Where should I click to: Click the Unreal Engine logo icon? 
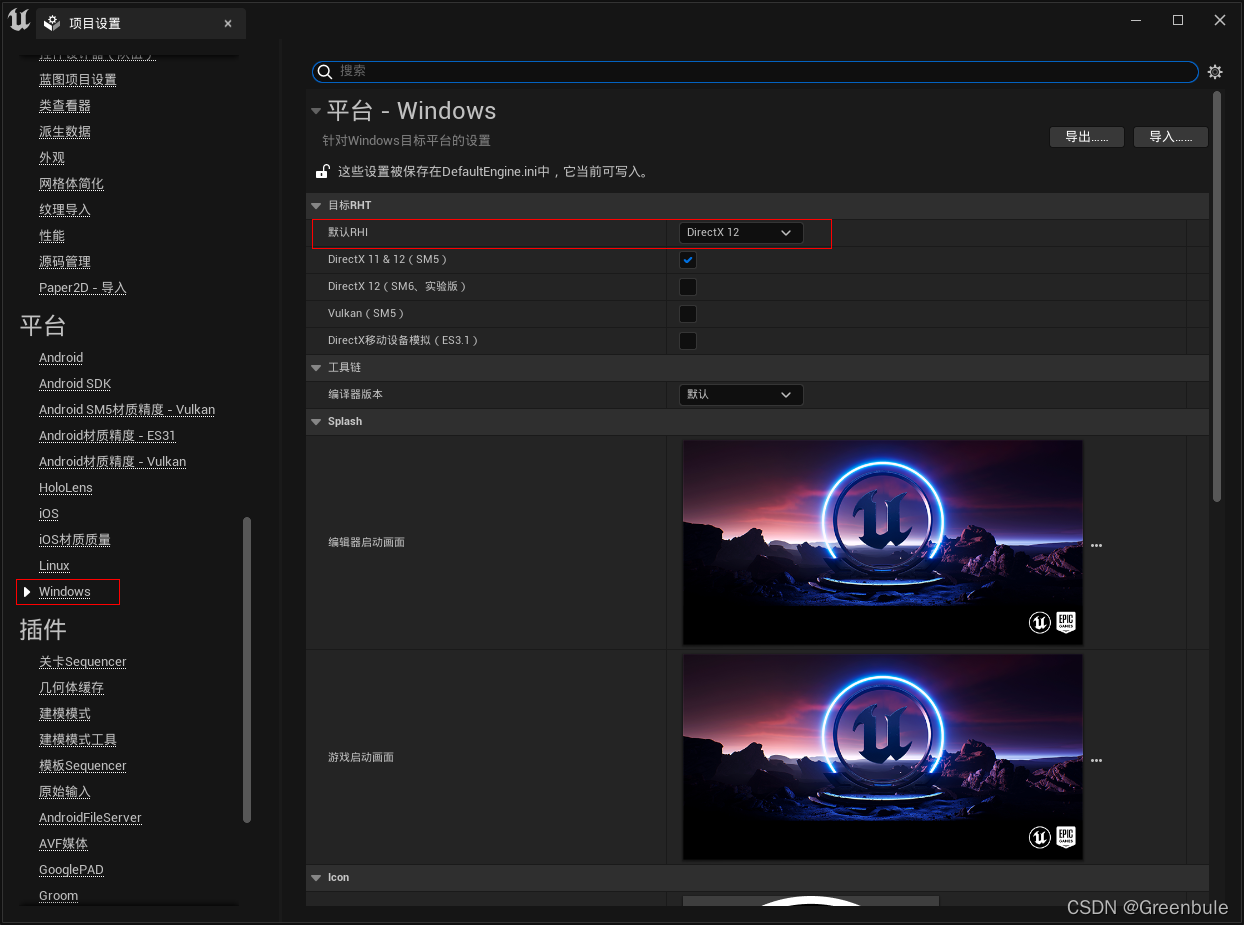pyautogui.click(x=18, y=20)
